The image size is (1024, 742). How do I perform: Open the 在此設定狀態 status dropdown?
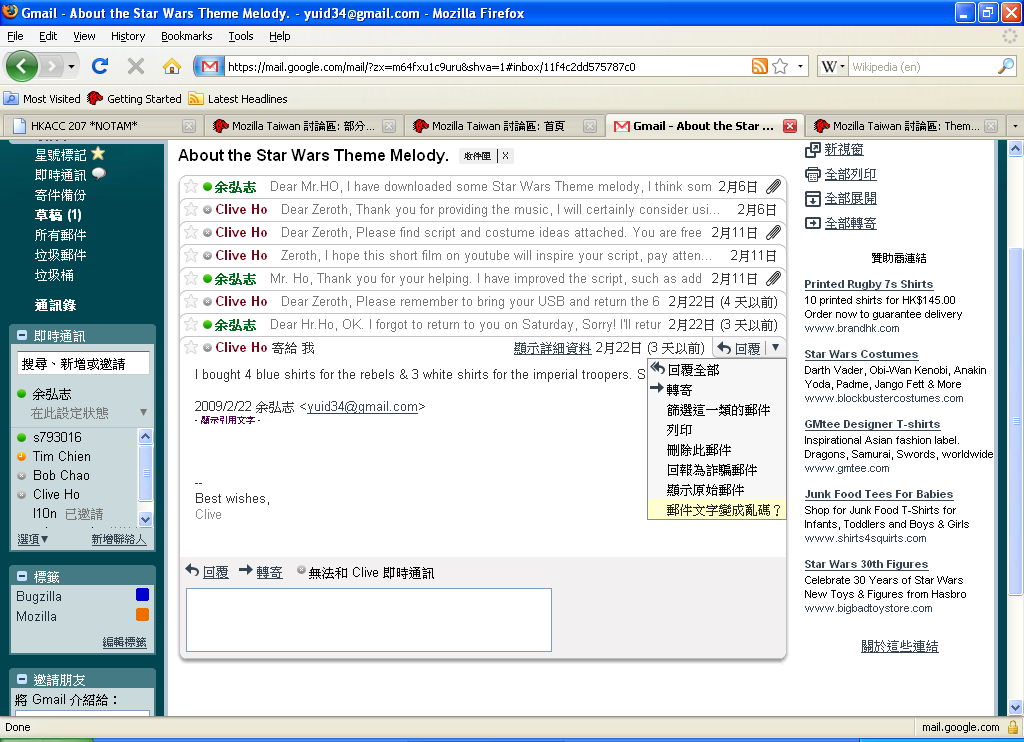[143, 413]
